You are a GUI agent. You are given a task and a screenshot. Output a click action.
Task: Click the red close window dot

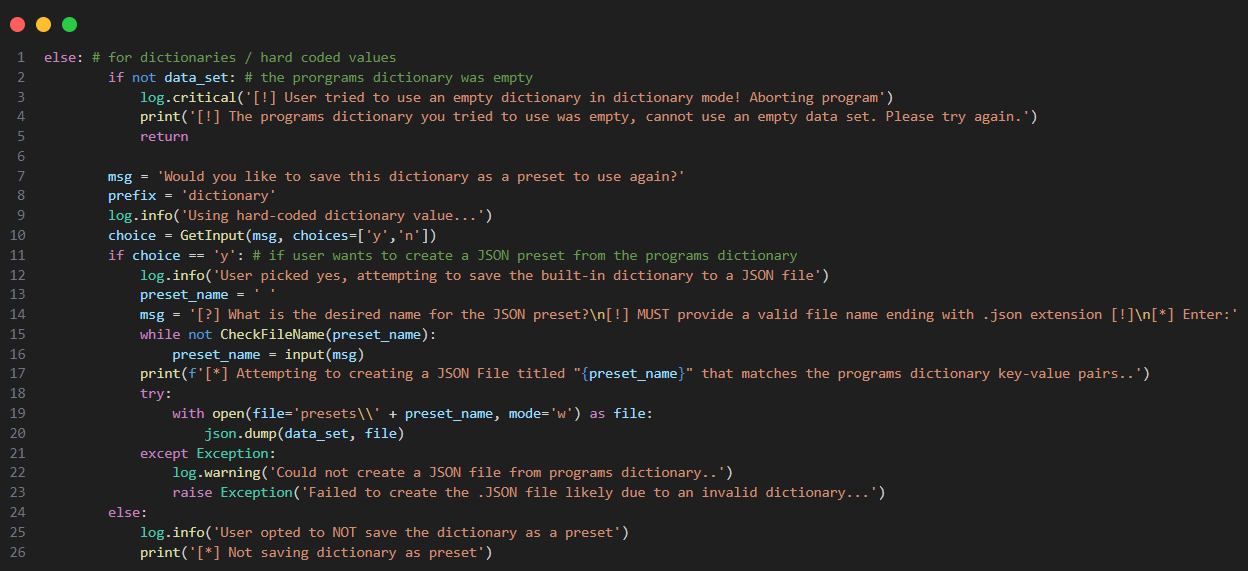click(x=17, y=24)
